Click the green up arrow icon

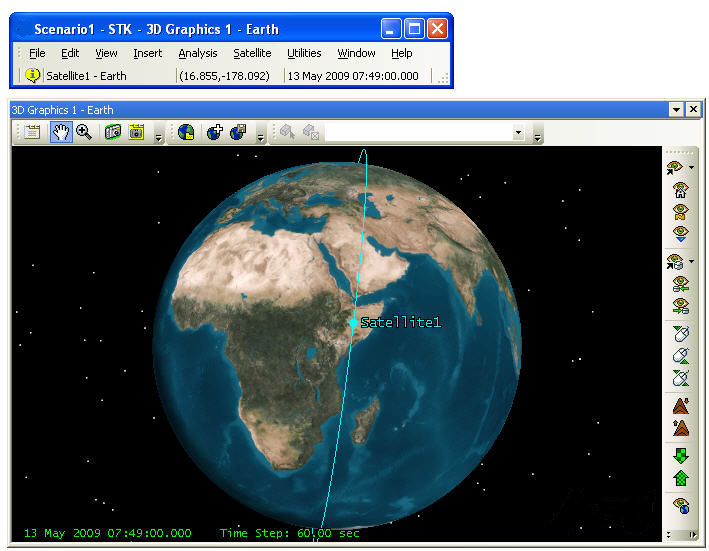[681, 478]
